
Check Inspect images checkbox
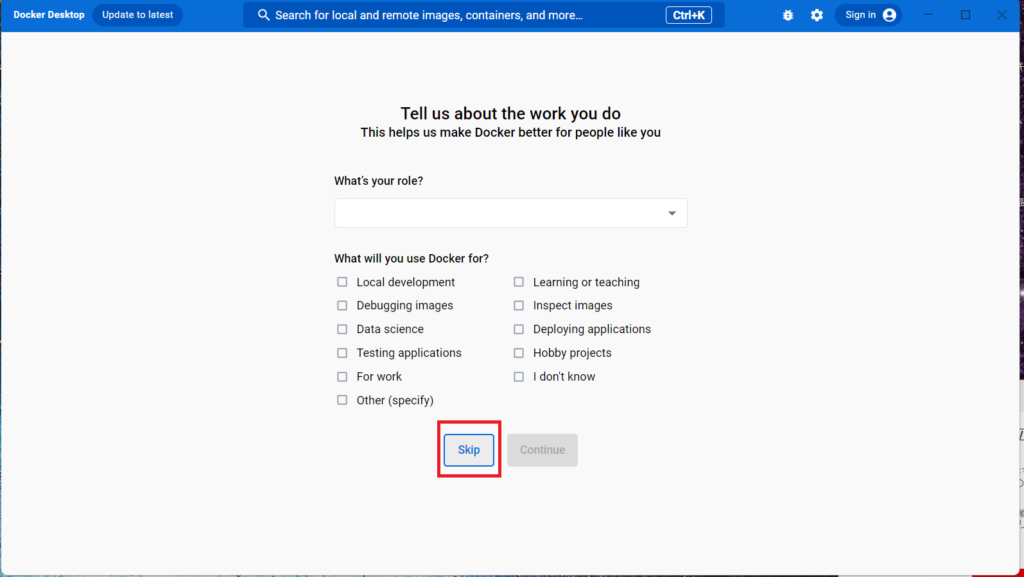click(519, 305)
